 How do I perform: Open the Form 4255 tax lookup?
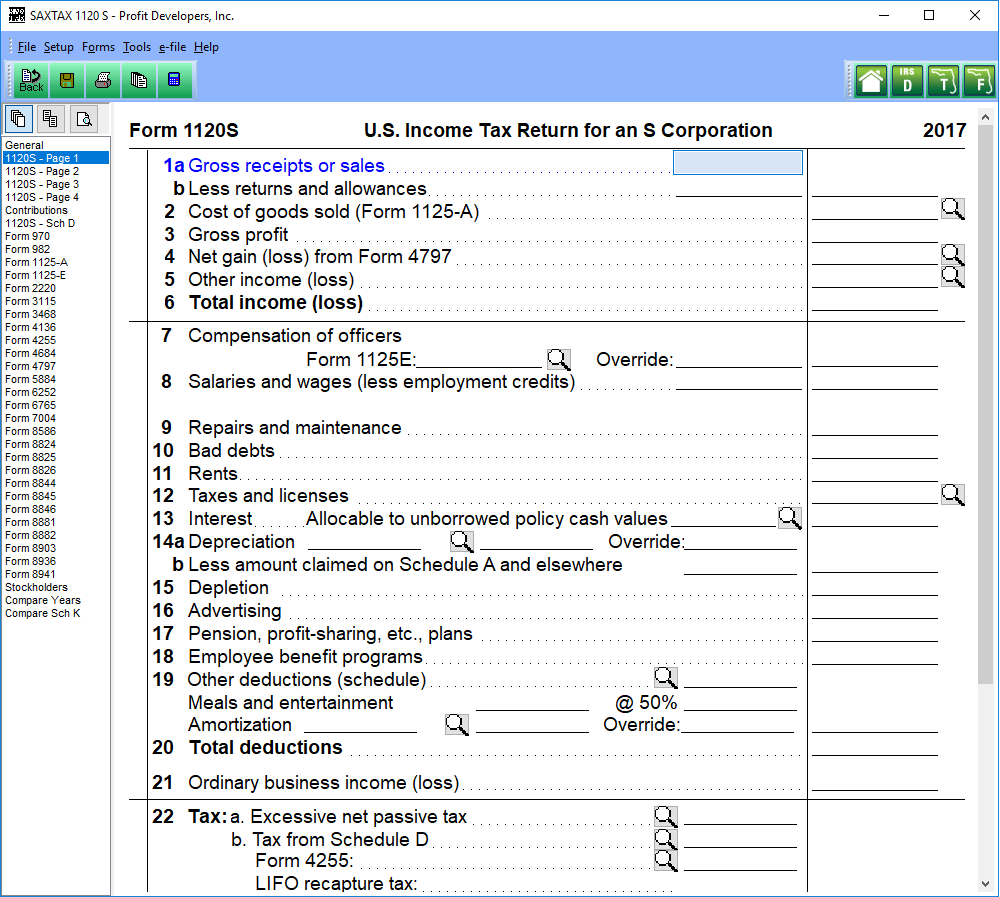[x=666, y=860]
